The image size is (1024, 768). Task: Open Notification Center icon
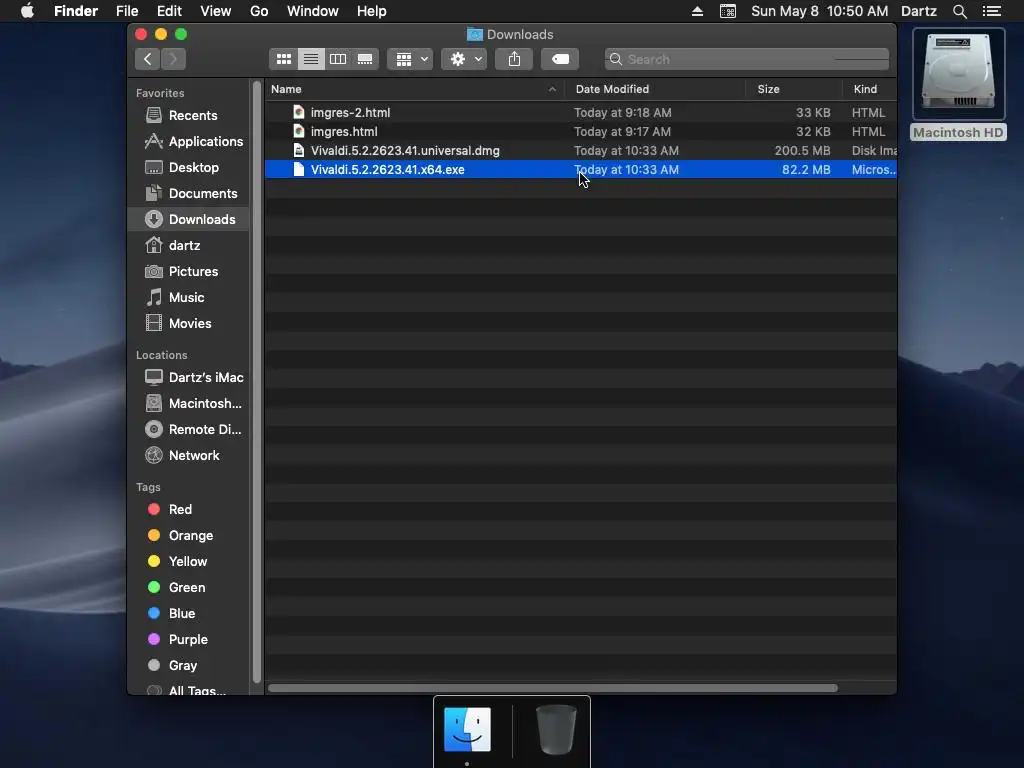click(x=992, y=11)
